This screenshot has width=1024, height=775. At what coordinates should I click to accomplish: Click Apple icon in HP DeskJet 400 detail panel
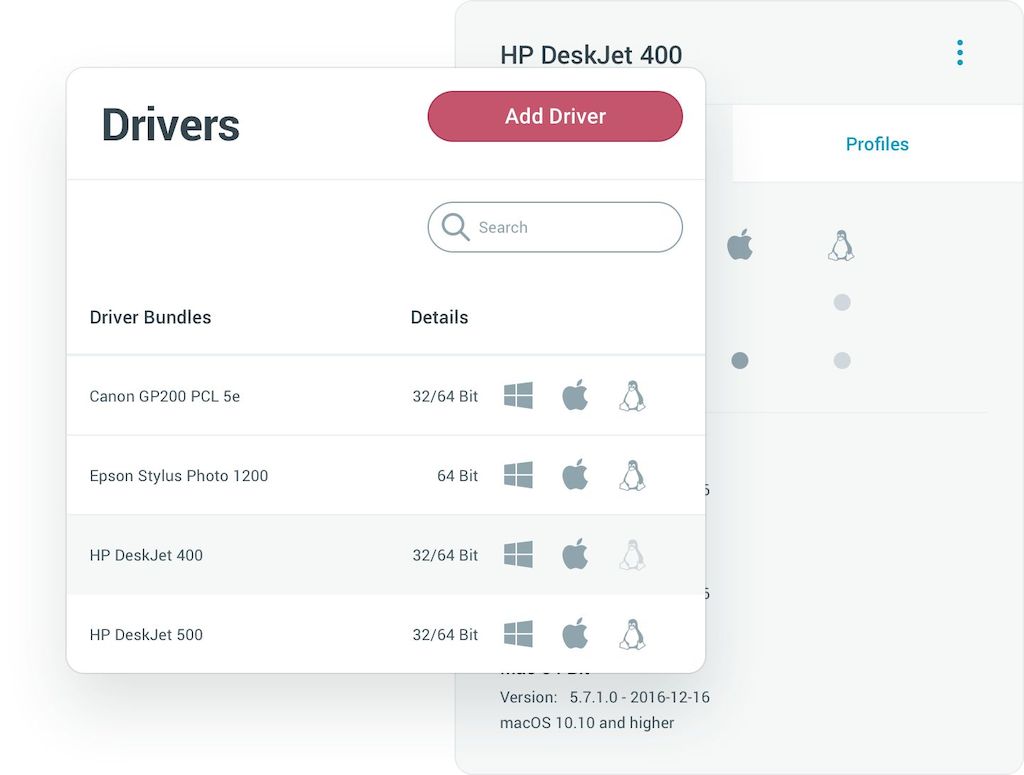pos(740,245)
